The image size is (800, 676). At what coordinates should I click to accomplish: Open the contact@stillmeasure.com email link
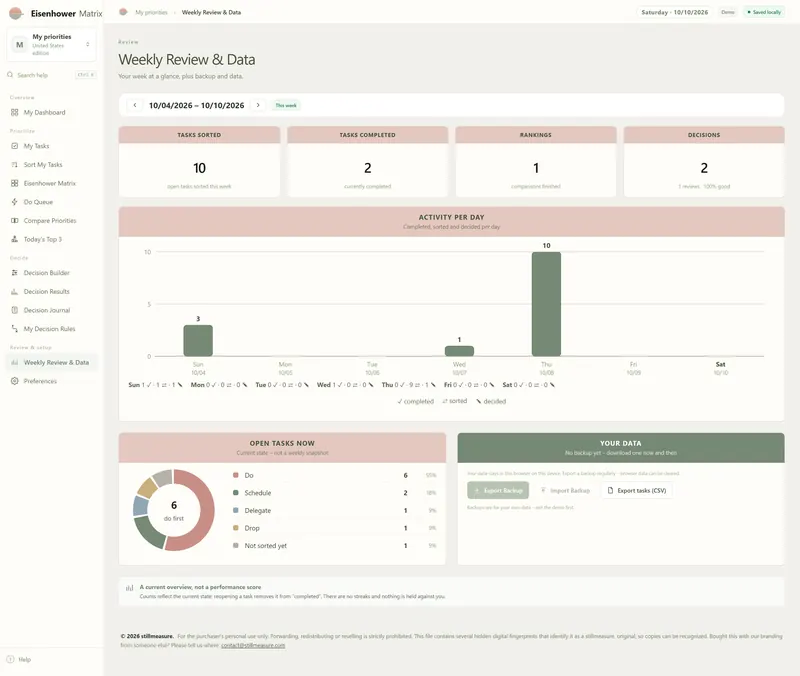[x=253, y=645]
